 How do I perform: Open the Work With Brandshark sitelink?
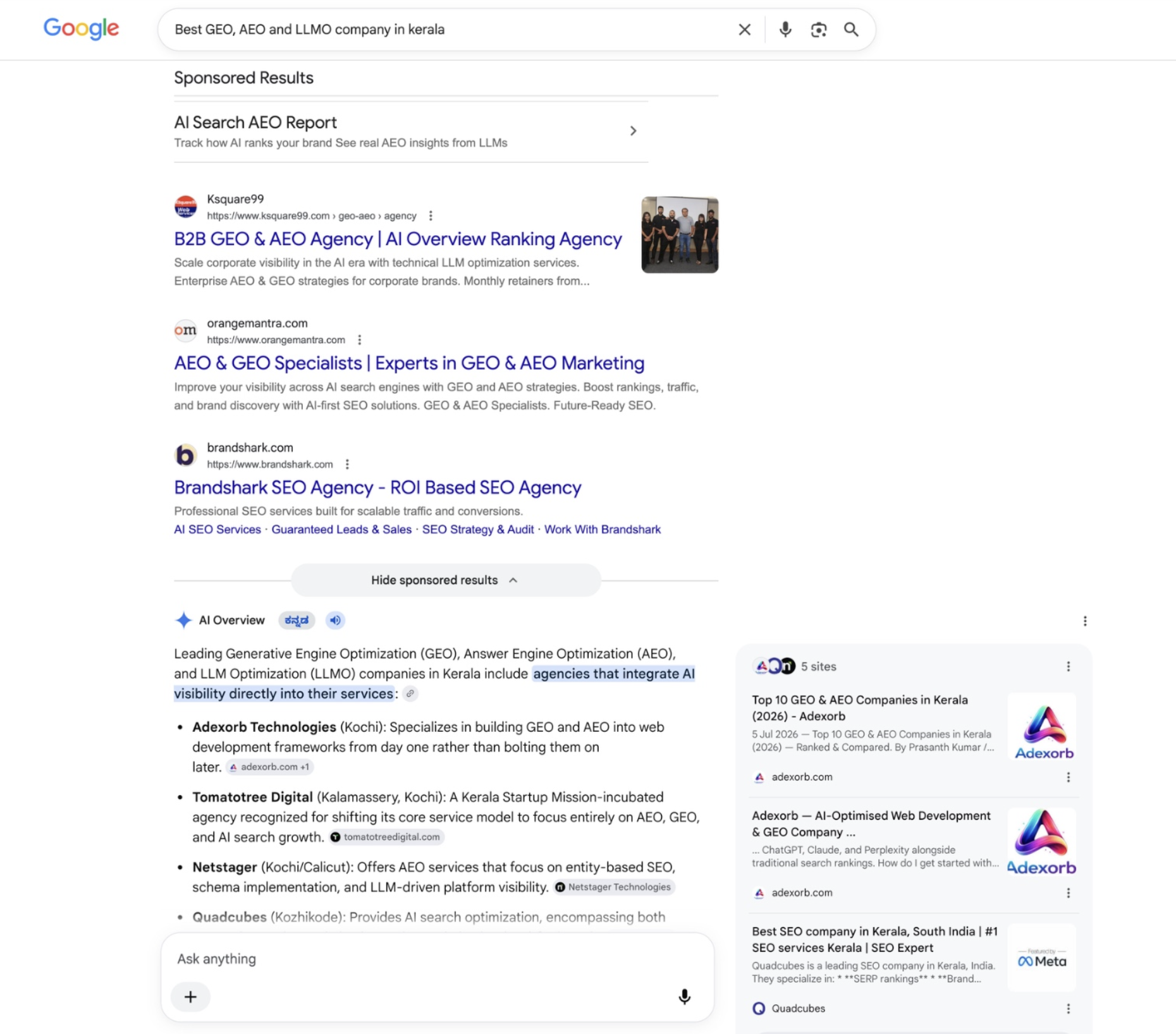point(603,530)
